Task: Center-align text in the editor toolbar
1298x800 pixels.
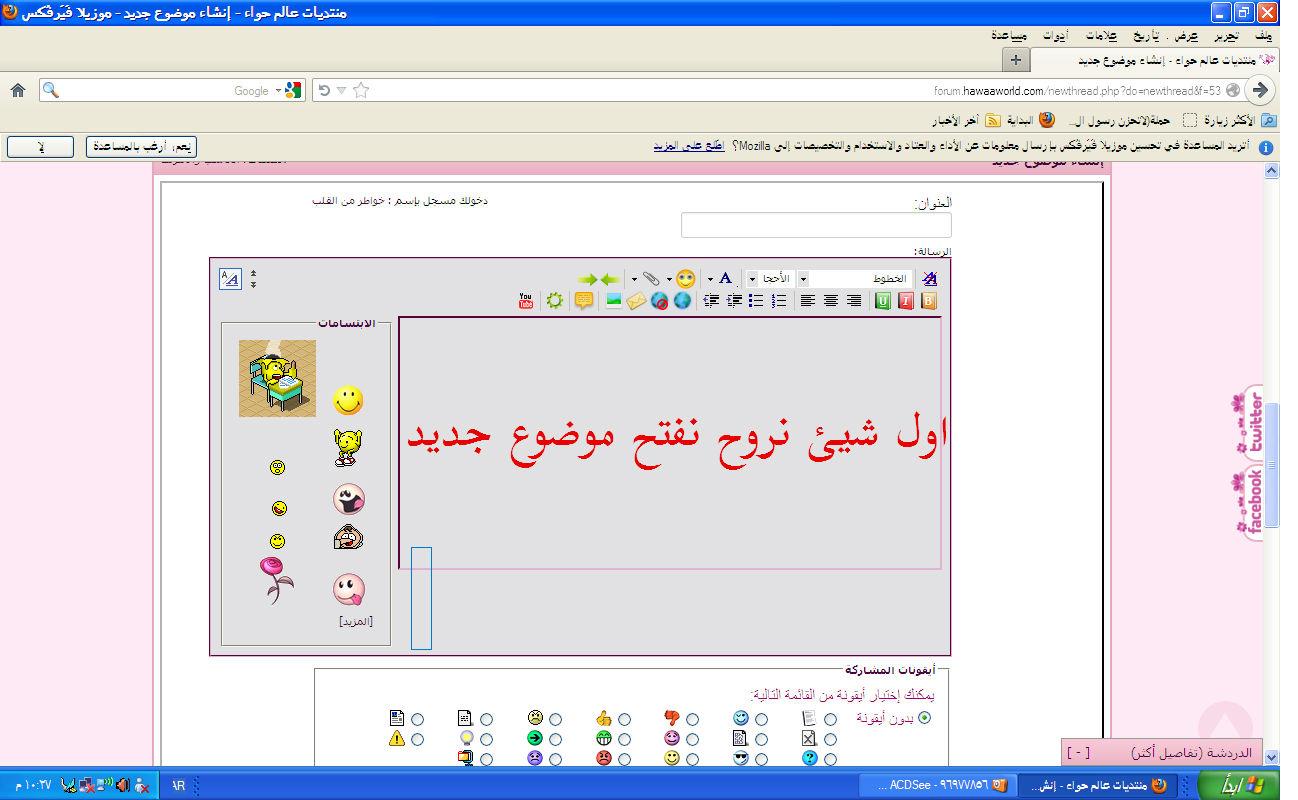Action: 830,300
